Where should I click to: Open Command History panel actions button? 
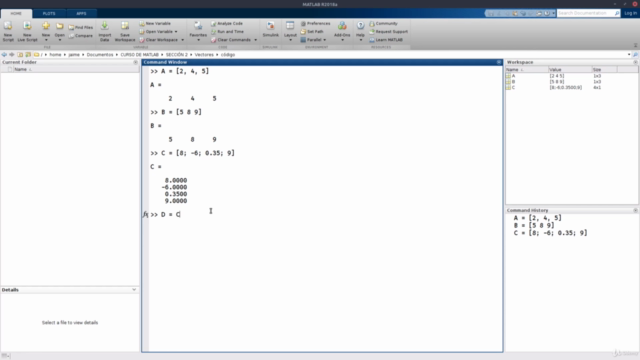coord(635,210)
